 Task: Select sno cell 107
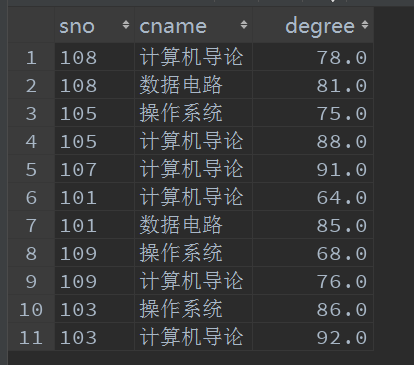(94, 169)
